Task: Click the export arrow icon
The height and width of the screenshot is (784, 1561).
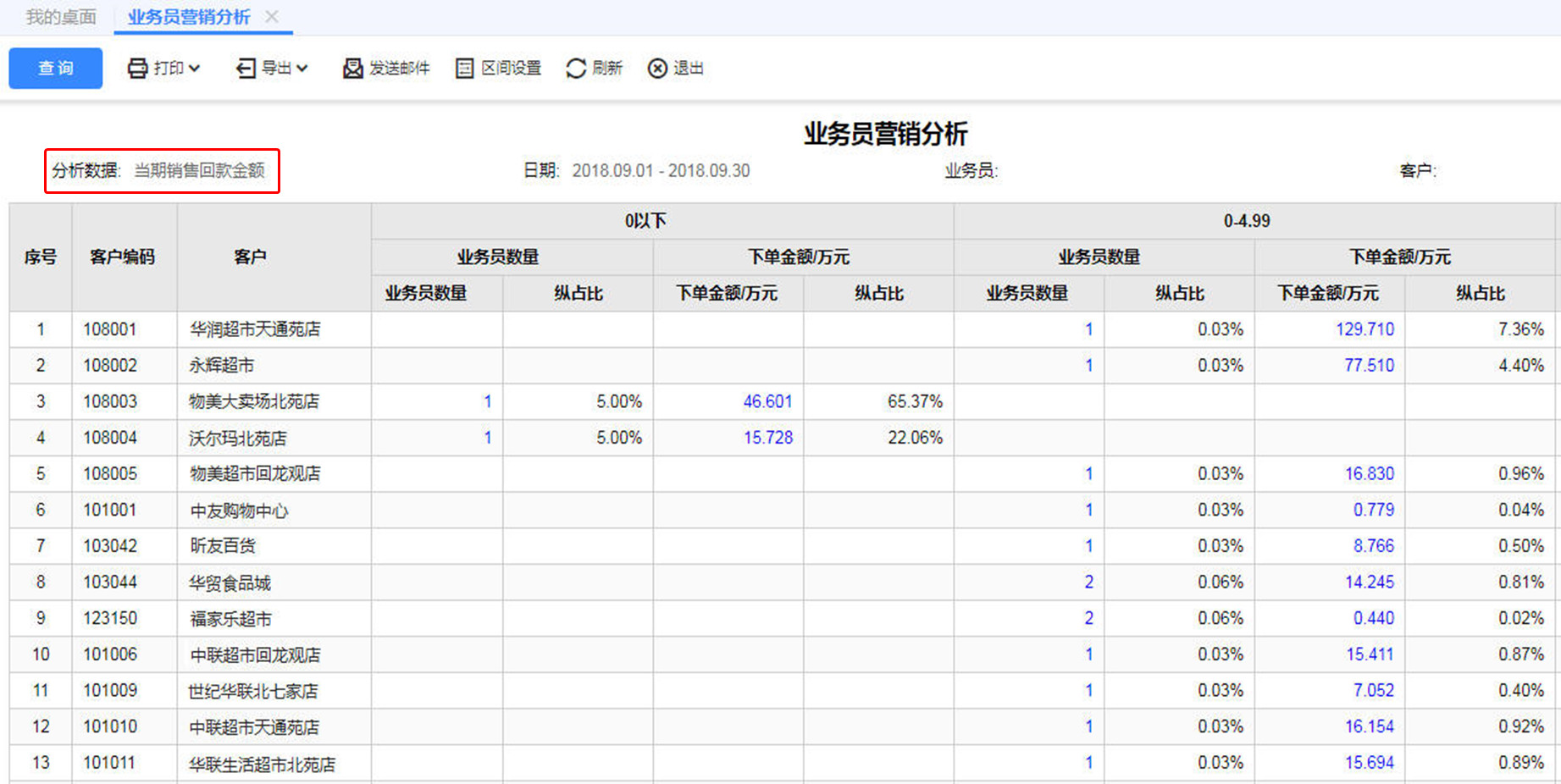Action: pos(246,69)
